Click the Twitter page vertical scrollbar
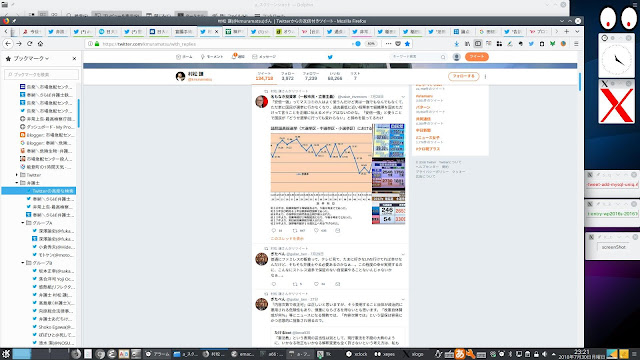This screenshot has width=640, height=360. tap(580, 82)
